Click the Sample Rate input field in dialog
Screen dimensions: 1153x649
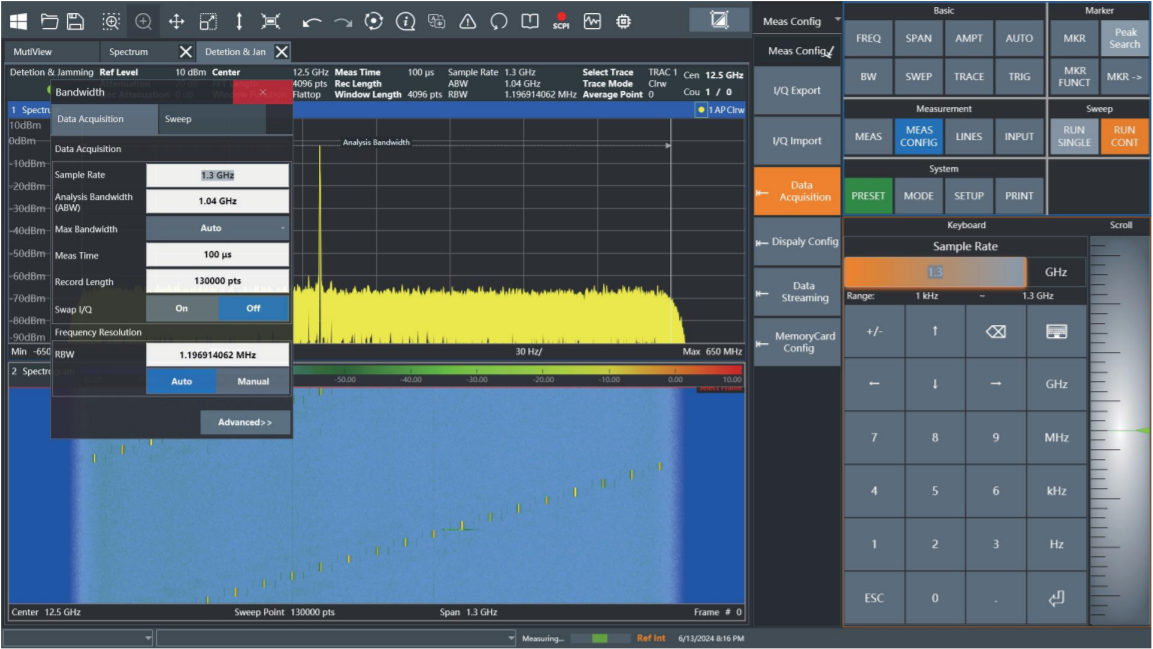tap(217, 175)
